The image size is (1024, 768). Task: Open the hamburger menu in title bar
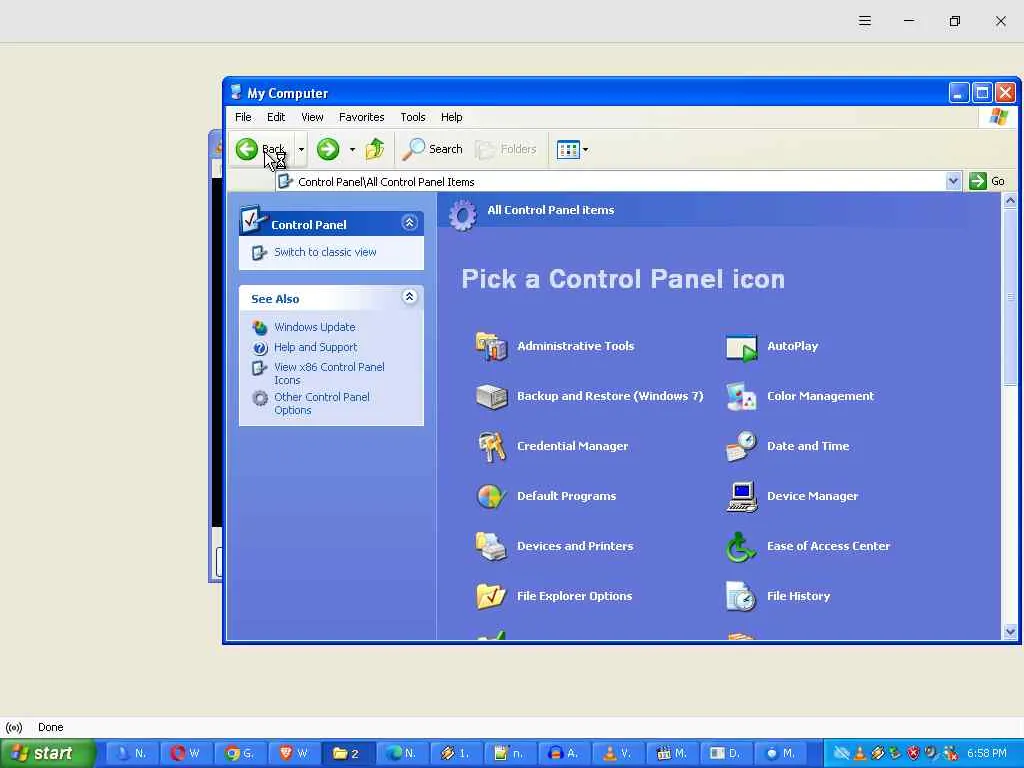click(865, 21)
